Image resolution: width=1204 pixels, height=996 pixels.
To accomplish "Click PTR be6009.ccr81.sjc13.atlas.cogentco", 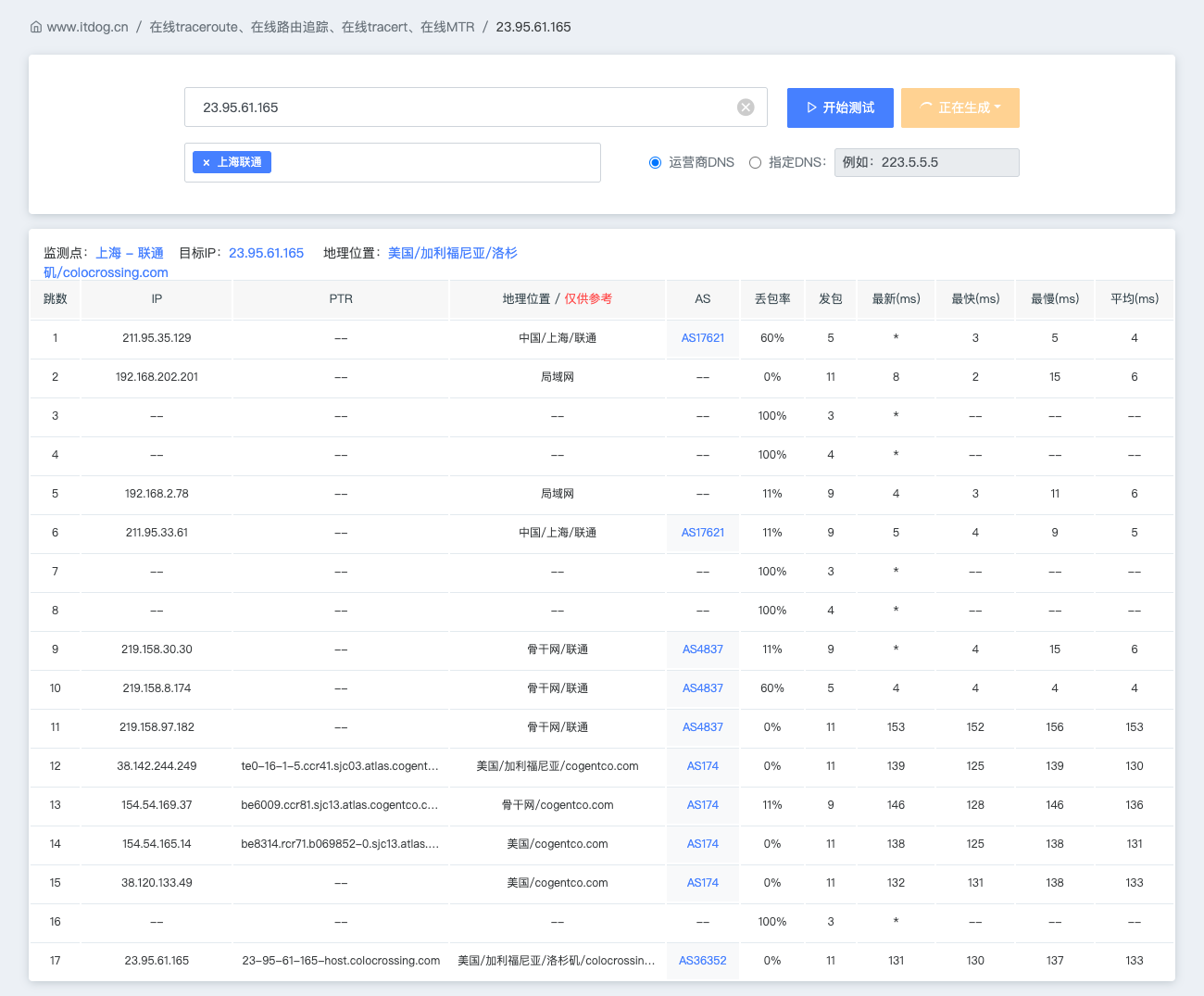I will coord(340,805).
